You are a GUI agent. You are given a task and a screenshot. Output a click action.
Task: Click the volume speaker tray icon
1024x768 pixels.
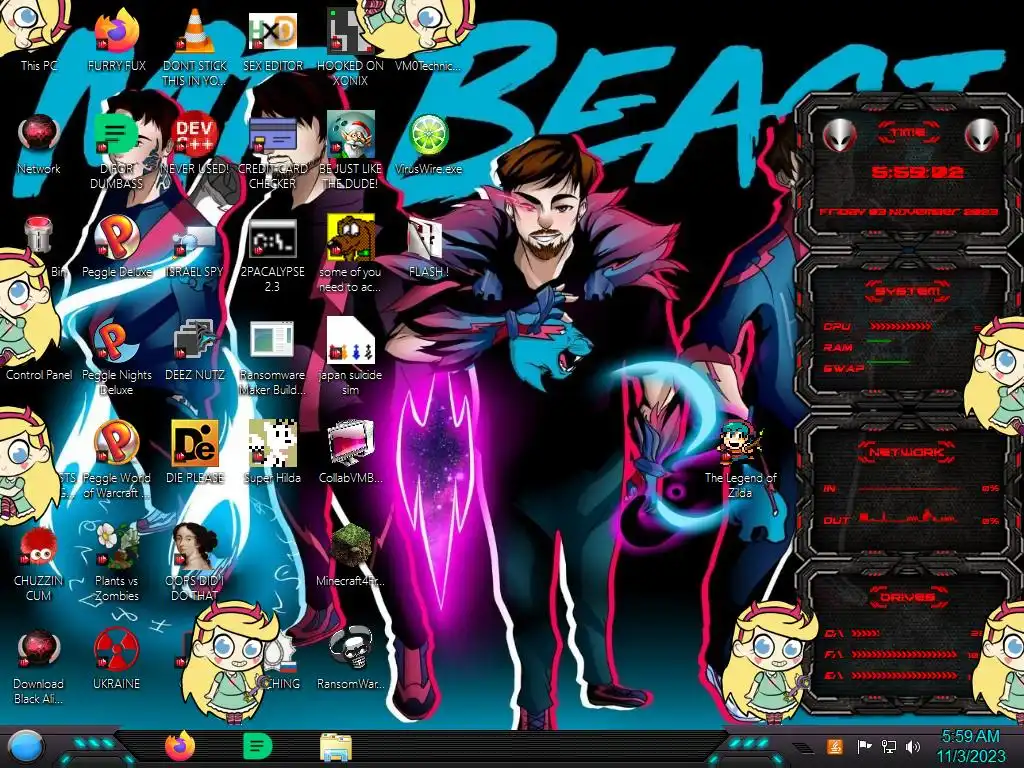pos(913,746)
